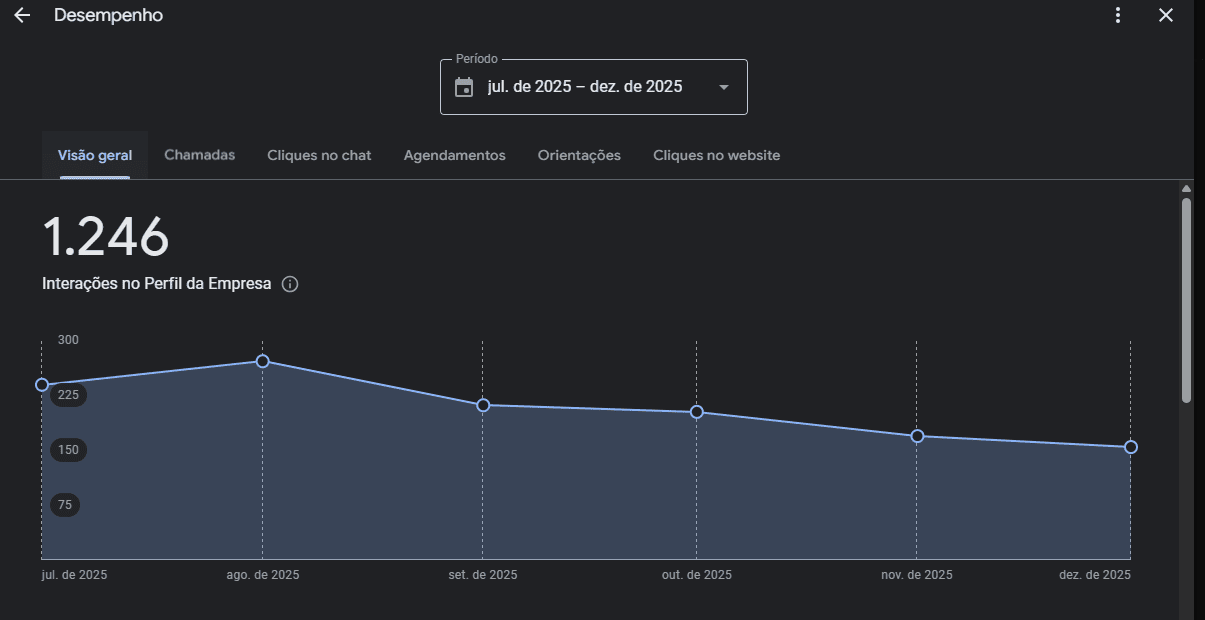View the Cliques no website tab
1205x620 pixels.
coord(716,155)
